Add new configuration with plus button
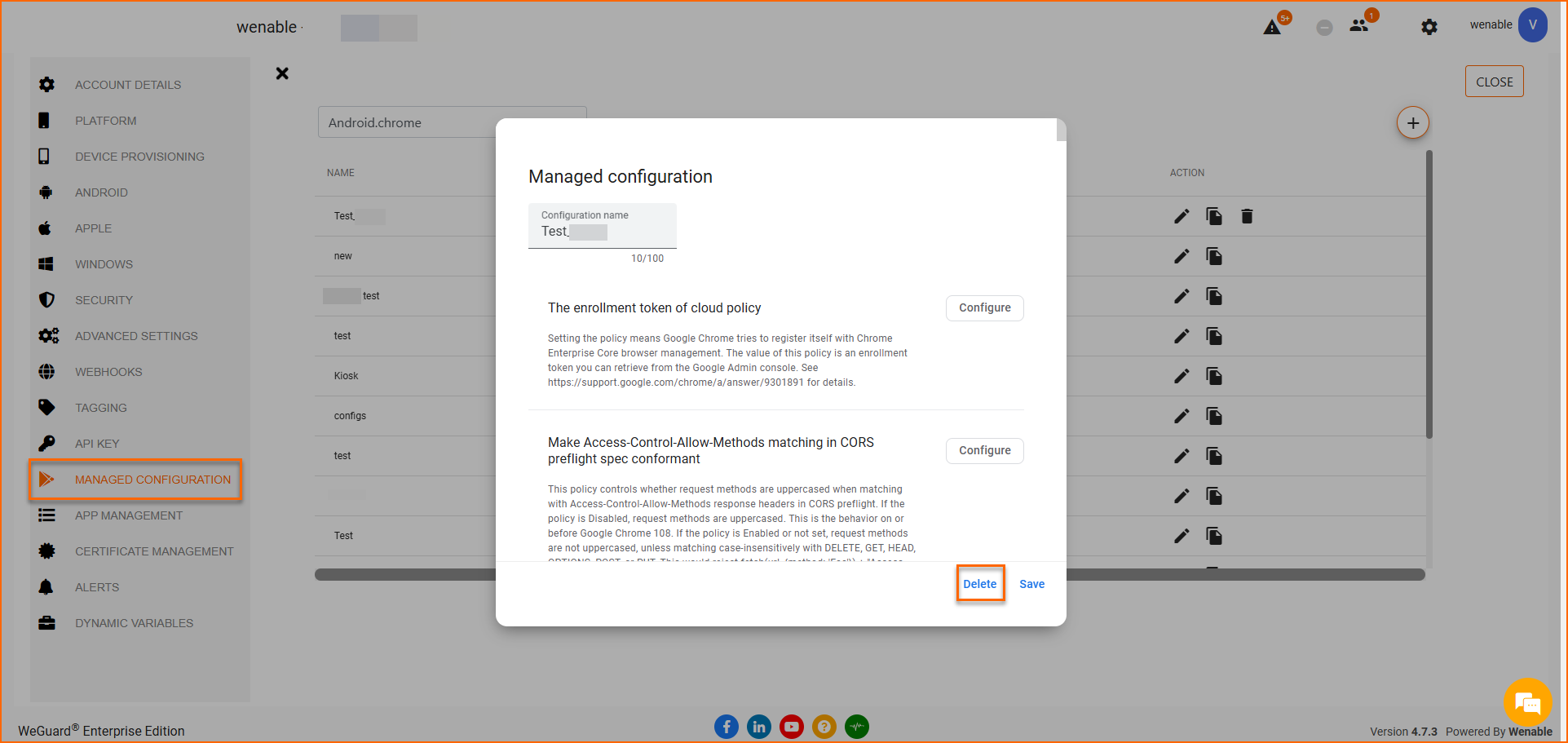This screenshot has width=1568, height=743. [1413, 123]
